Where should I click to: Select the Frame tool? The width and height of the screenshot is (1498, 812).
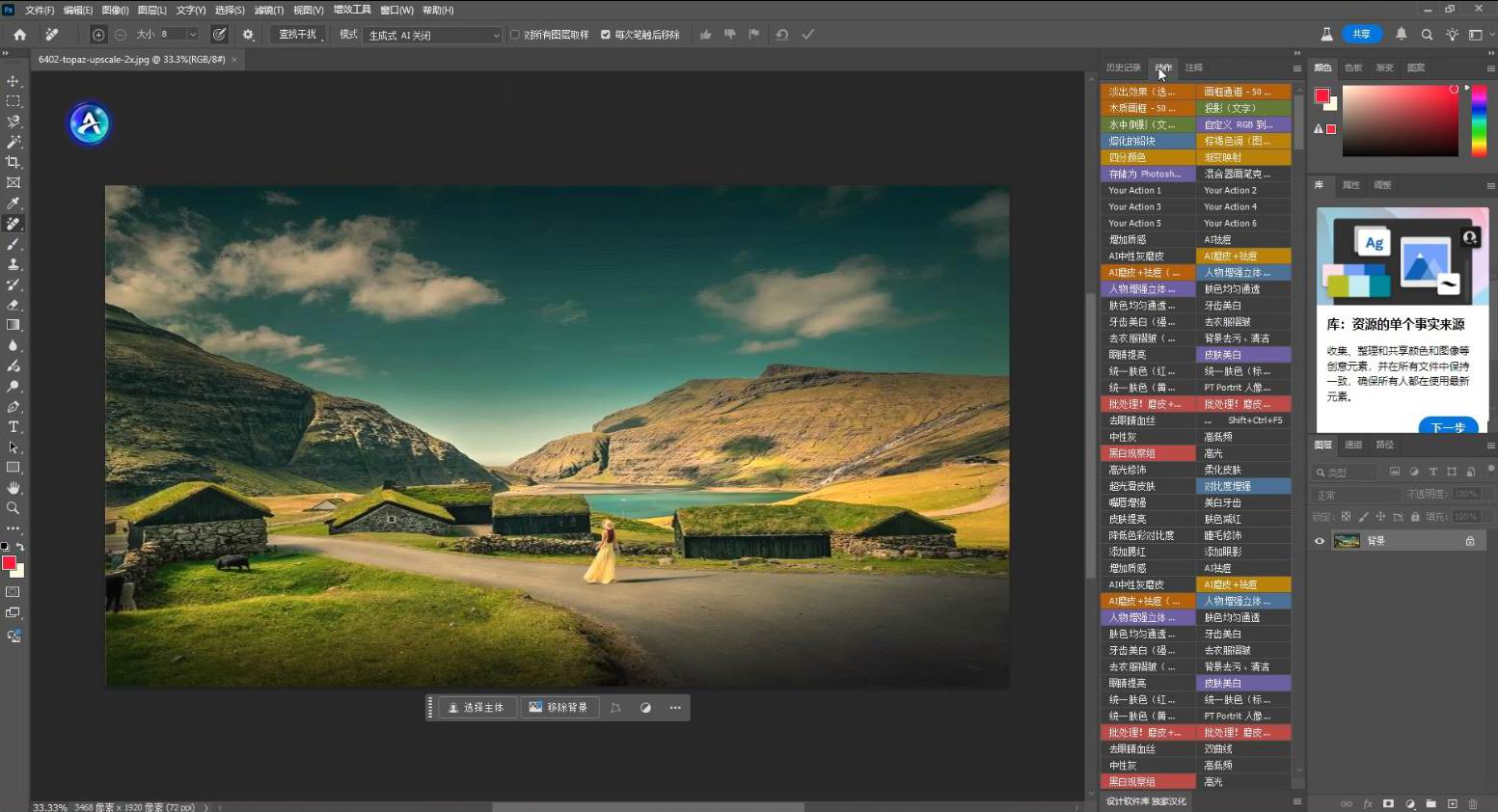pos(14,182)
